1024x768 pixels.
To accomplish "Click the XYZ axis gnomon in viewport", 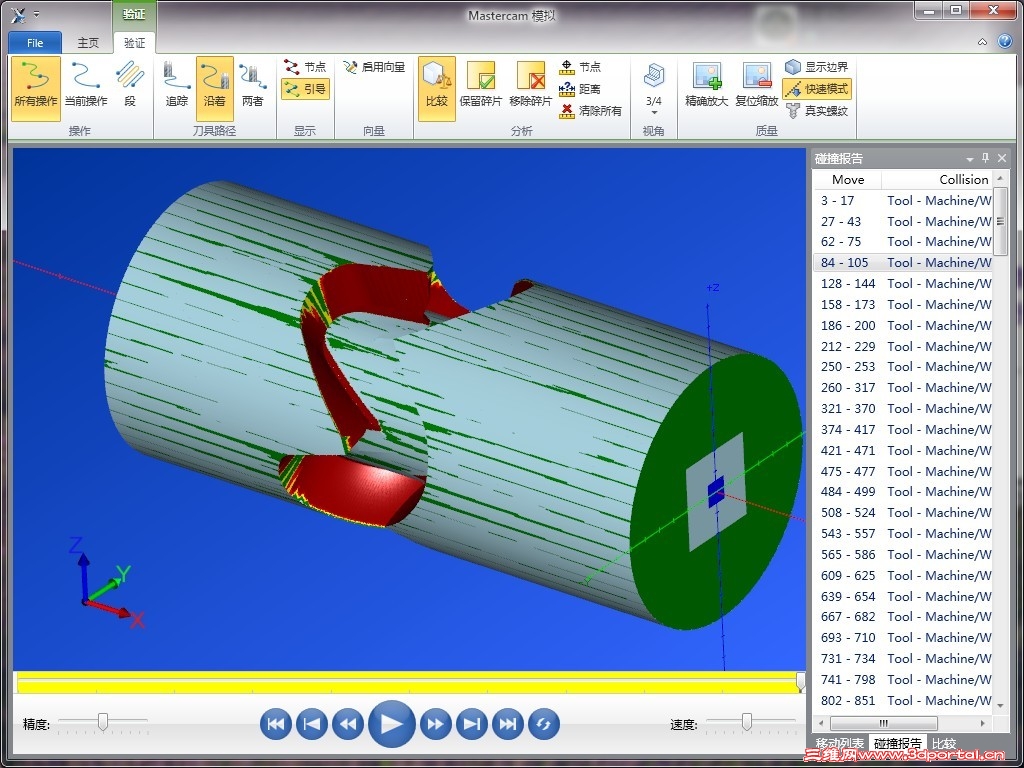I will 106,583.
